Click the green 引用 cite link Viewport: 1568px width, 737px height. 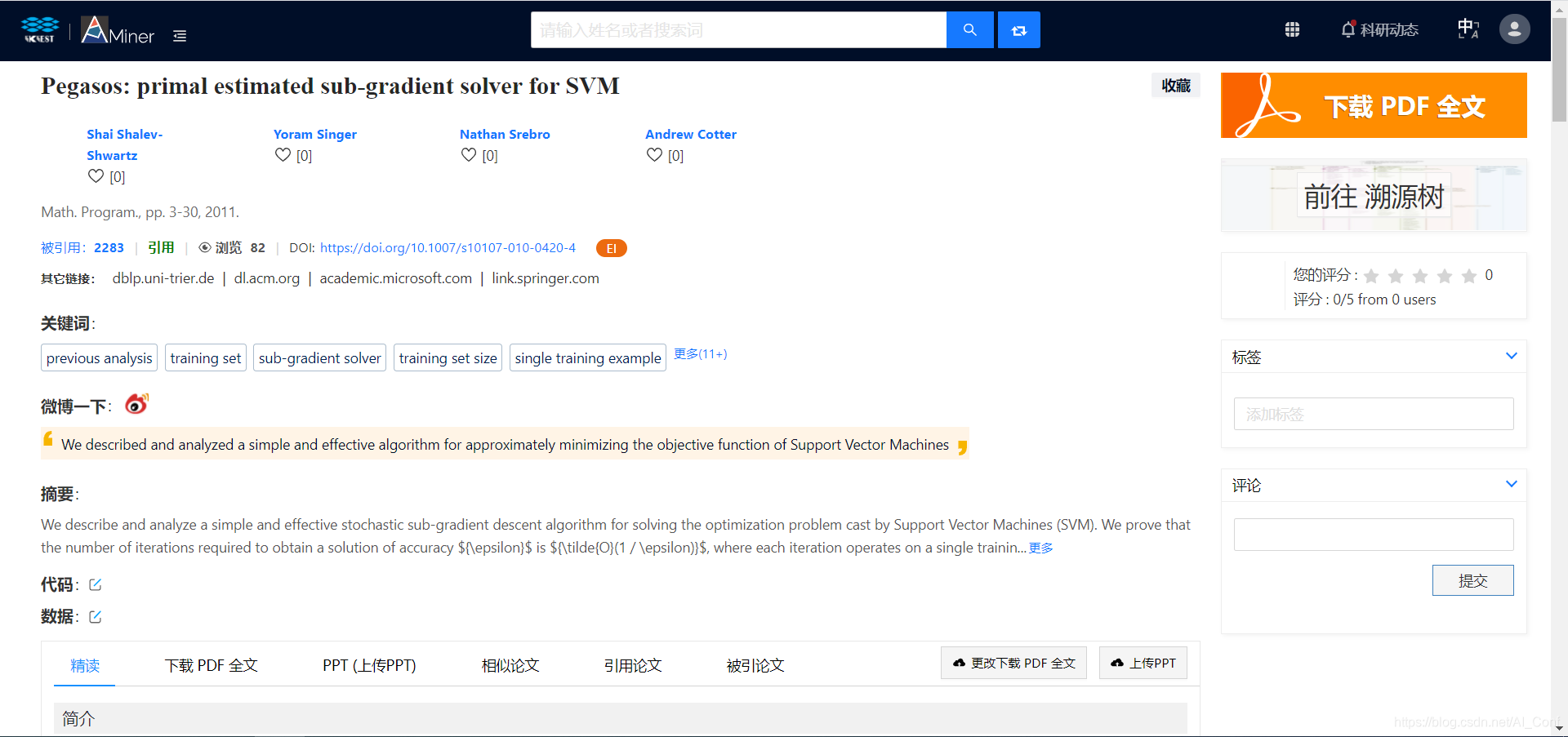pos(161,248)
